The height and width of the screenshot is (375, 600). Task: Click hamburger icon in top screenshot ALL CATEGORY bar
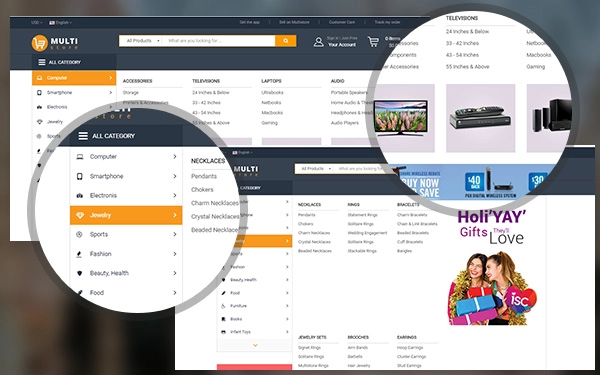[x=42, y=62]
